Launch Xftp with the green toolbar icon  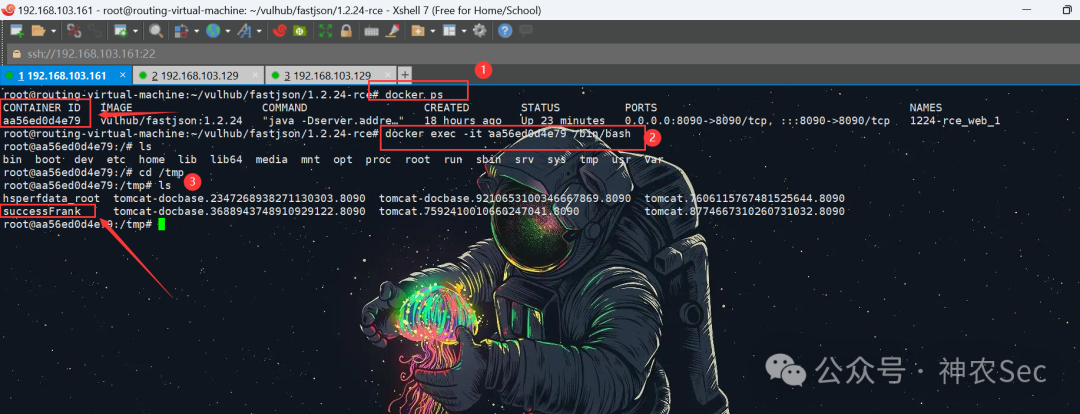tap(300, 31)
